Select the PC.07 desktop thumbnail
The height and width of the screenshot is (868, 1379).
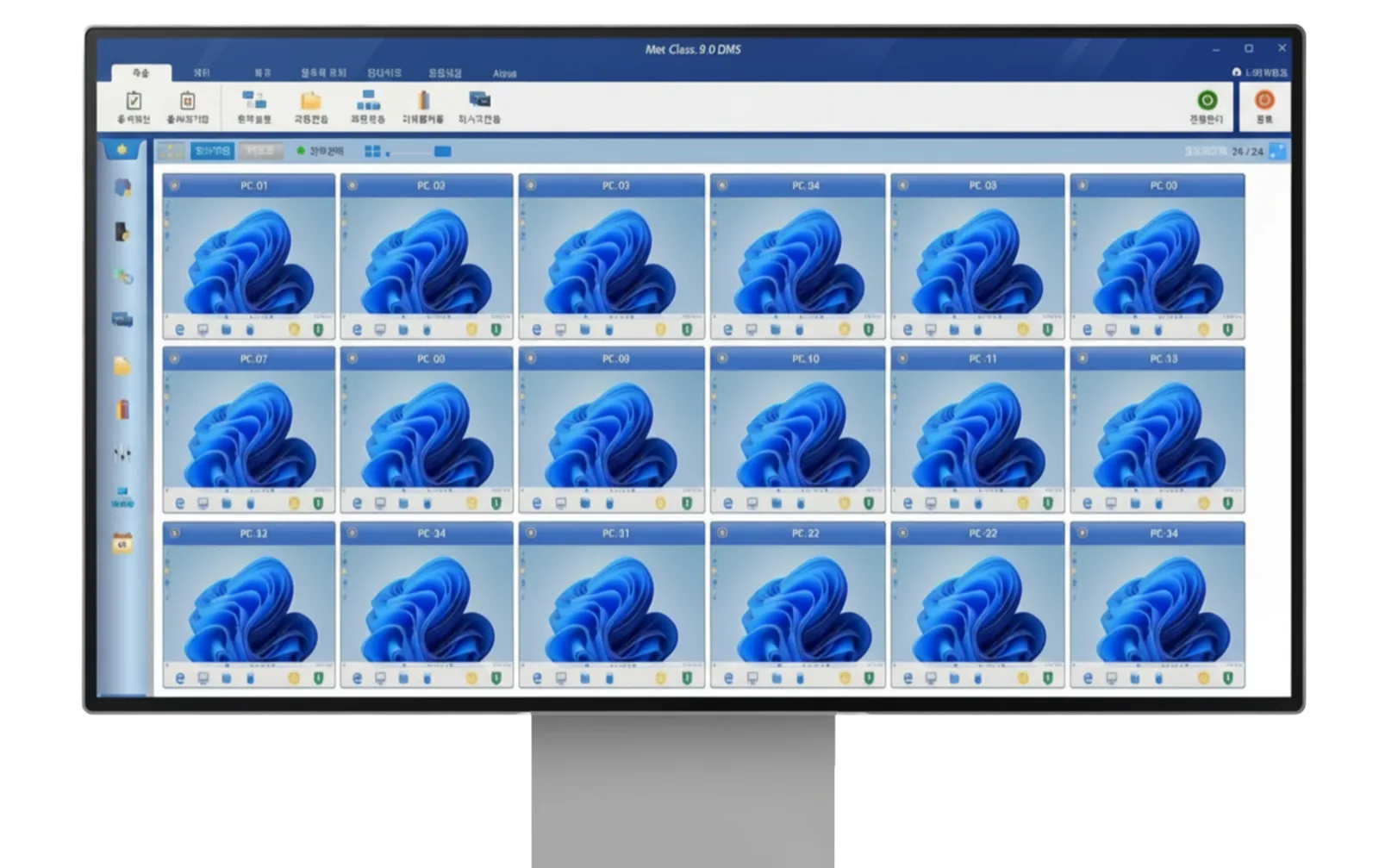tap(249, 429)
